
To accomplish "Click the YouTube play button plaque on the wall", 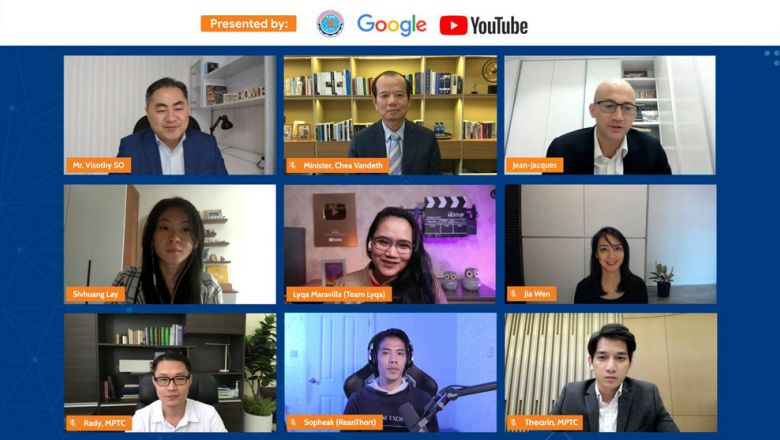I will pyautogui.click(x=335, y=219).
